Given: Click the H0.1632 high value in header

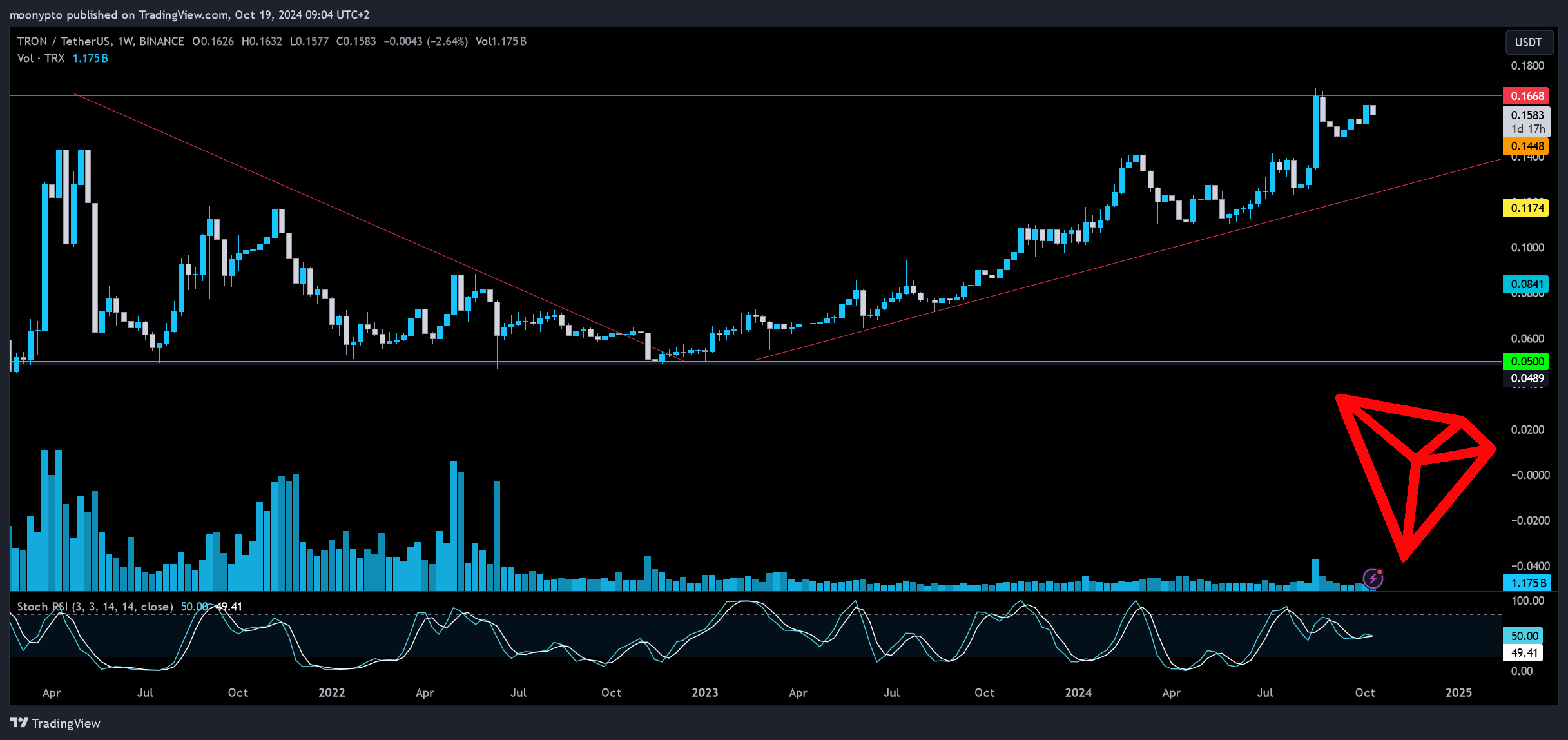Looking at the screenshot, I should (262, 41).
